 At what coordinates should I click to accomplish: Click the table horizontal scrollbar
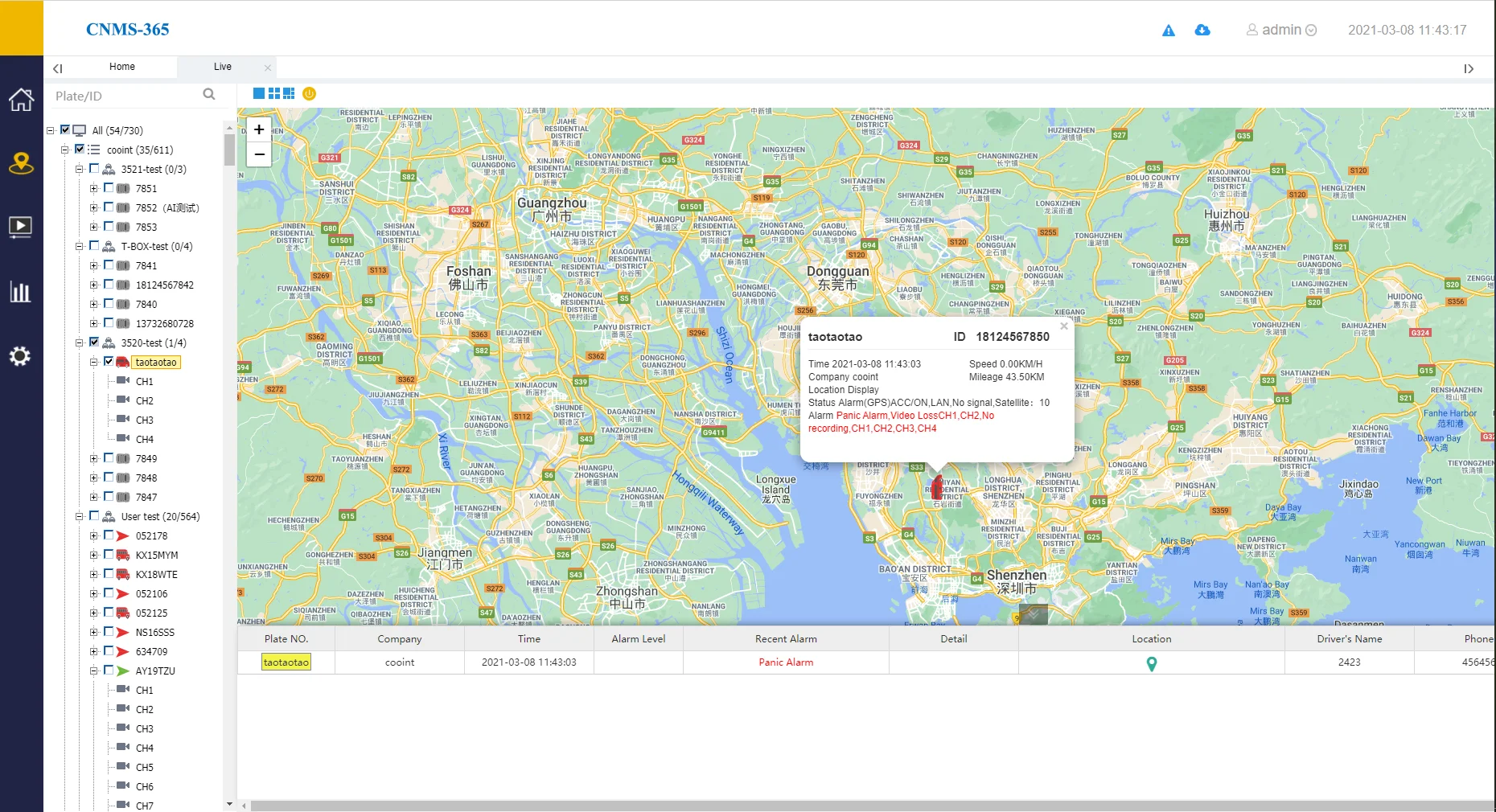pos(873,806)
